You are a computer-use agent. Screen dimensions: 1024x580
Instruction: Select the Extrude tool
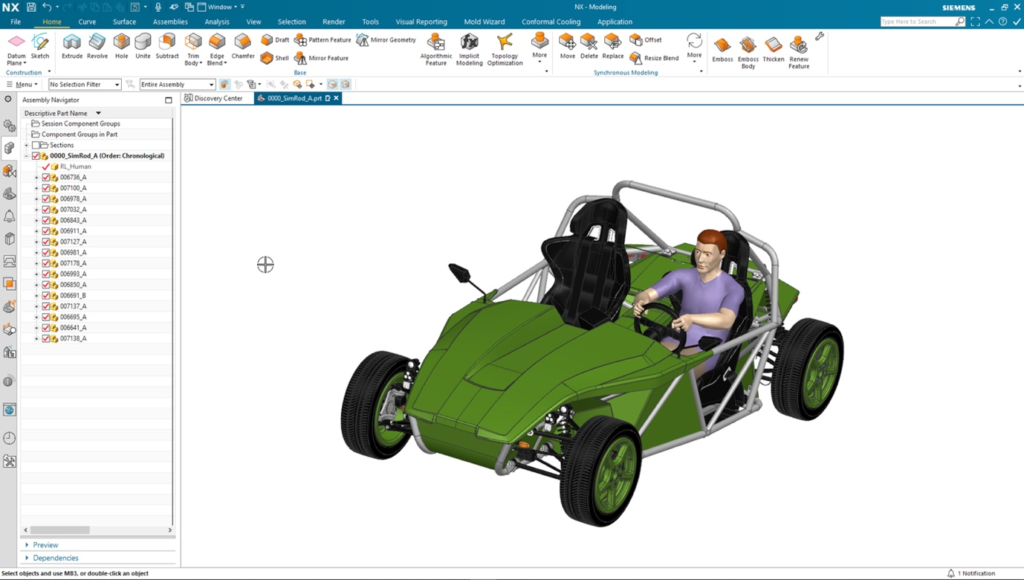(72, 46)
